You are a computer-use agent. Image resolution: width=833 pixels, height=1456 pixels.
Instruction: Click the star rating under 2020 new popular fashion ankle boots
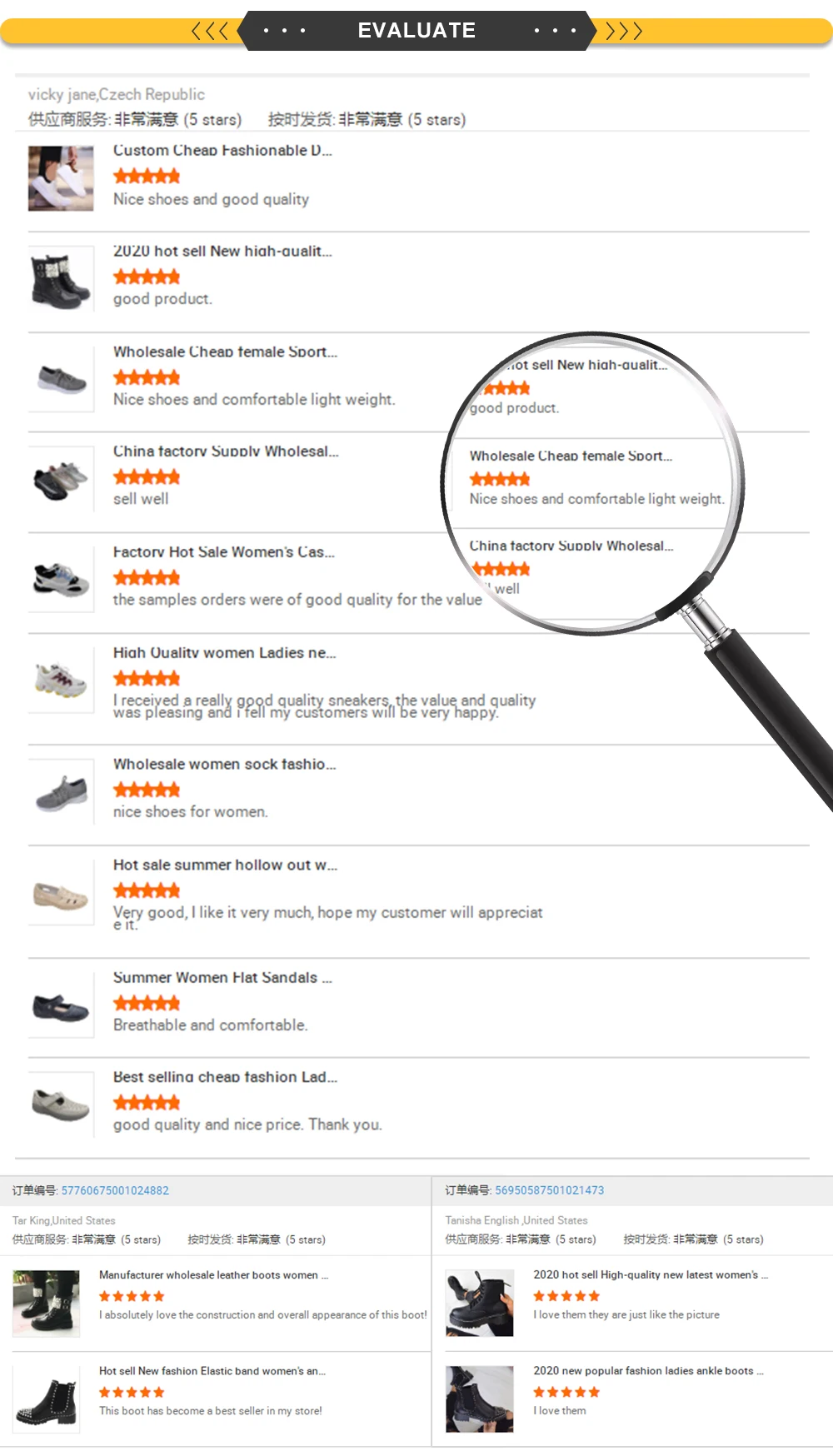(x=566, y=1392)
